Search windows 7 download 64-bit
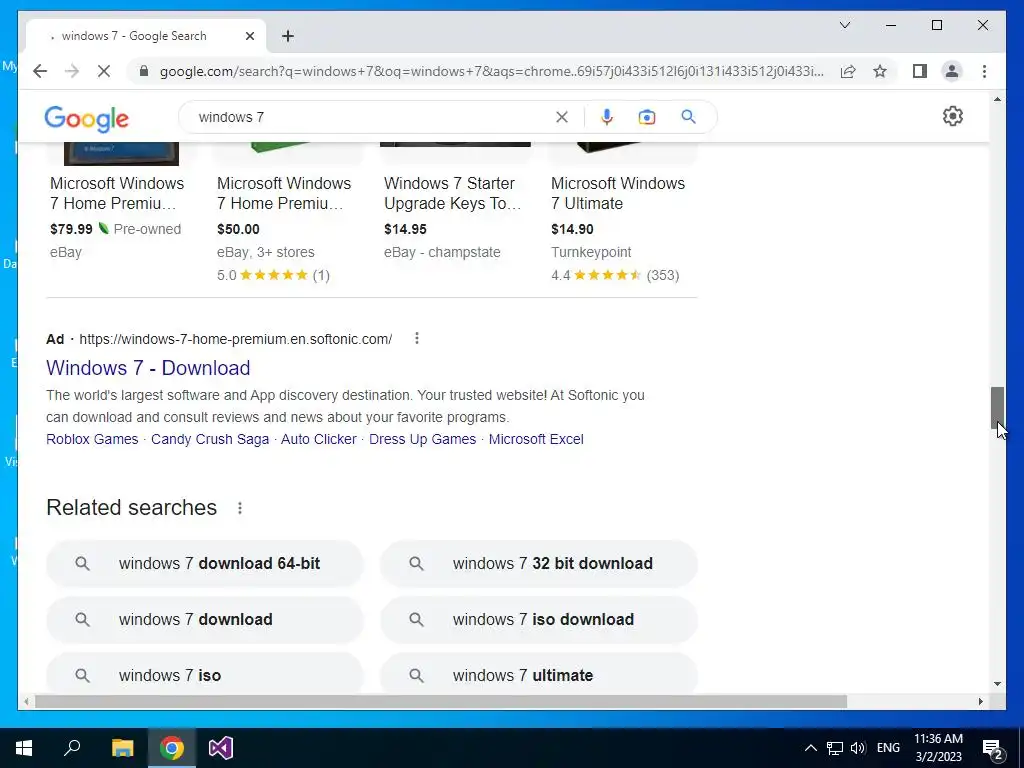Image resolution: width=1024 pixels, height=768 pixels. tap(204, 564)
